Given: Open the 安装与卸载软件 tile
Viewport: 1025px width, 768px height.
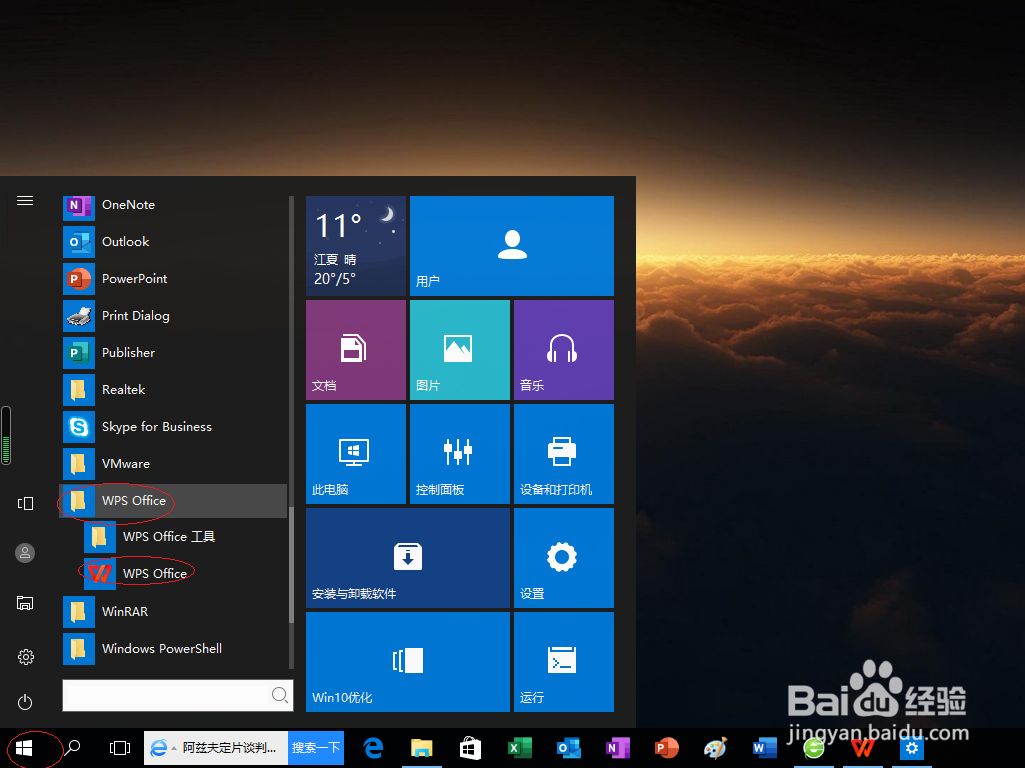Looking at the screenshot, I should point(408,558).
